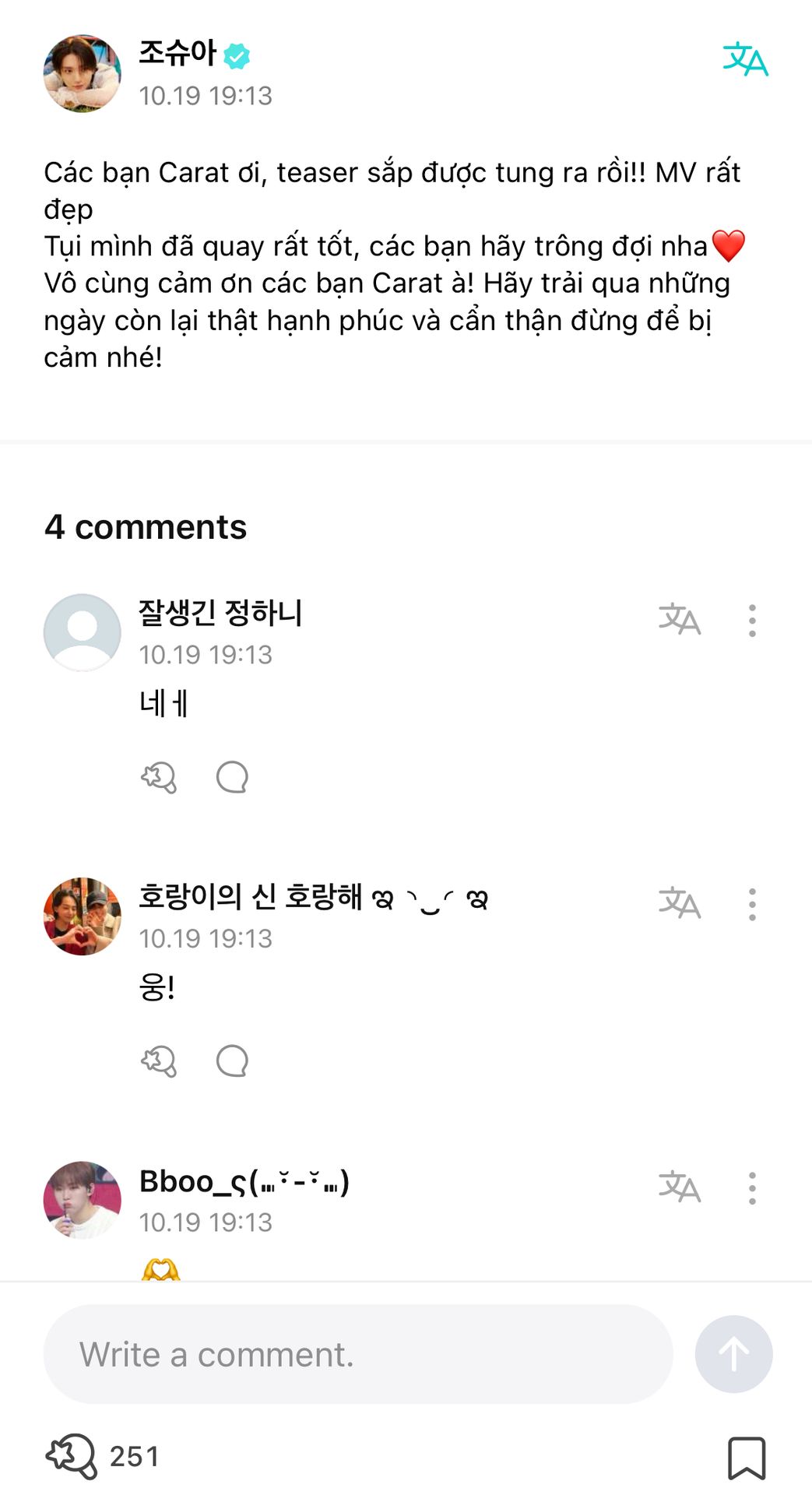Cheer the '웅!' comment
Image resolution: width=812 pixels, height=1495 pixels.
click(x=159, y=1061)
